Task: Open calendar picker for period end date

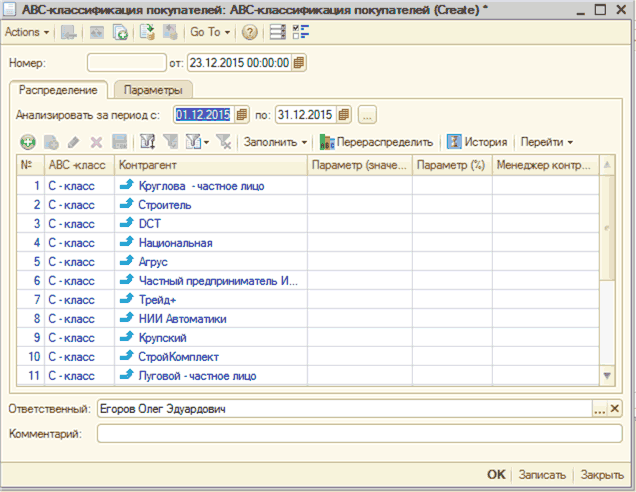Action: pos(344,114)
